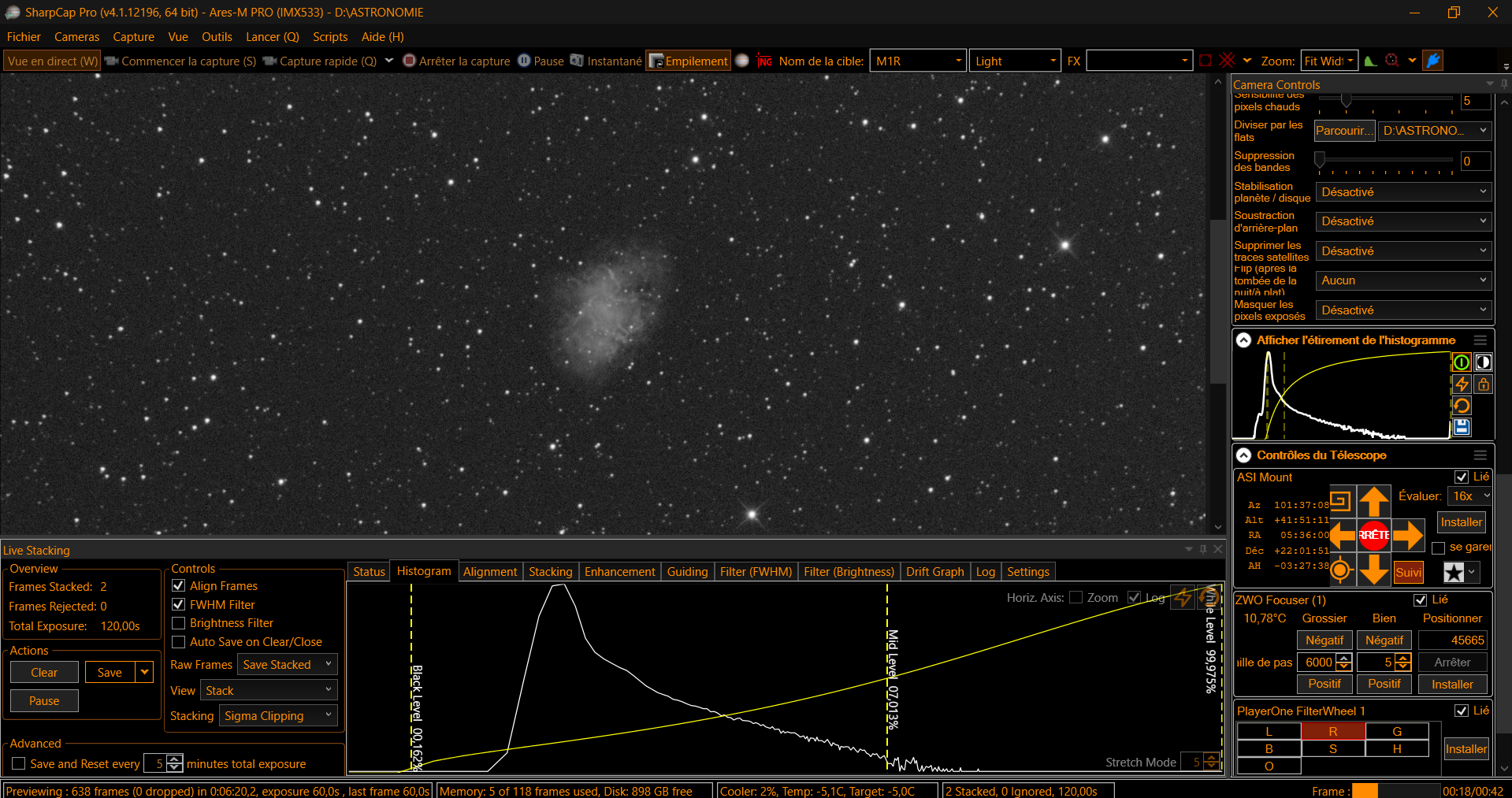Adjust the Suppression des bandes slider
The width and height of the screenshot is (1512, 798).
point(1320,160)
